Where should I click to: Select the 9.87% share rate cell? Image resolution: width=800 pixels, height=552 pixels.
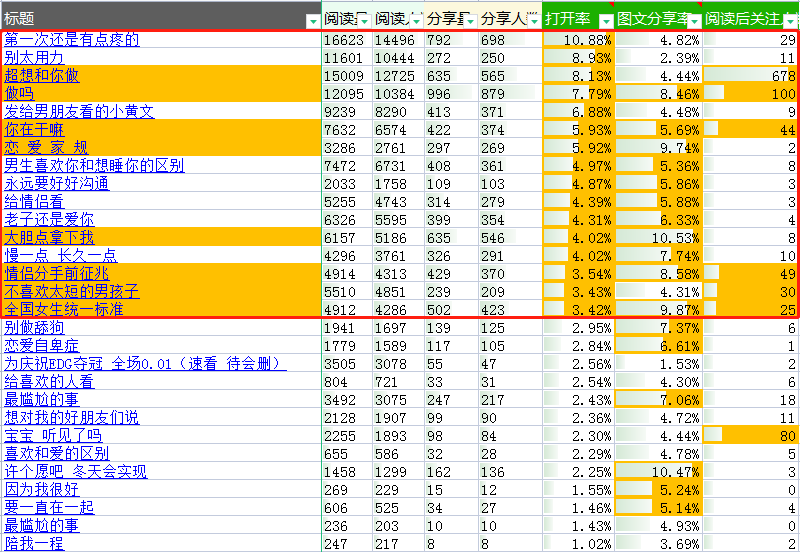(x=658, y=310)
